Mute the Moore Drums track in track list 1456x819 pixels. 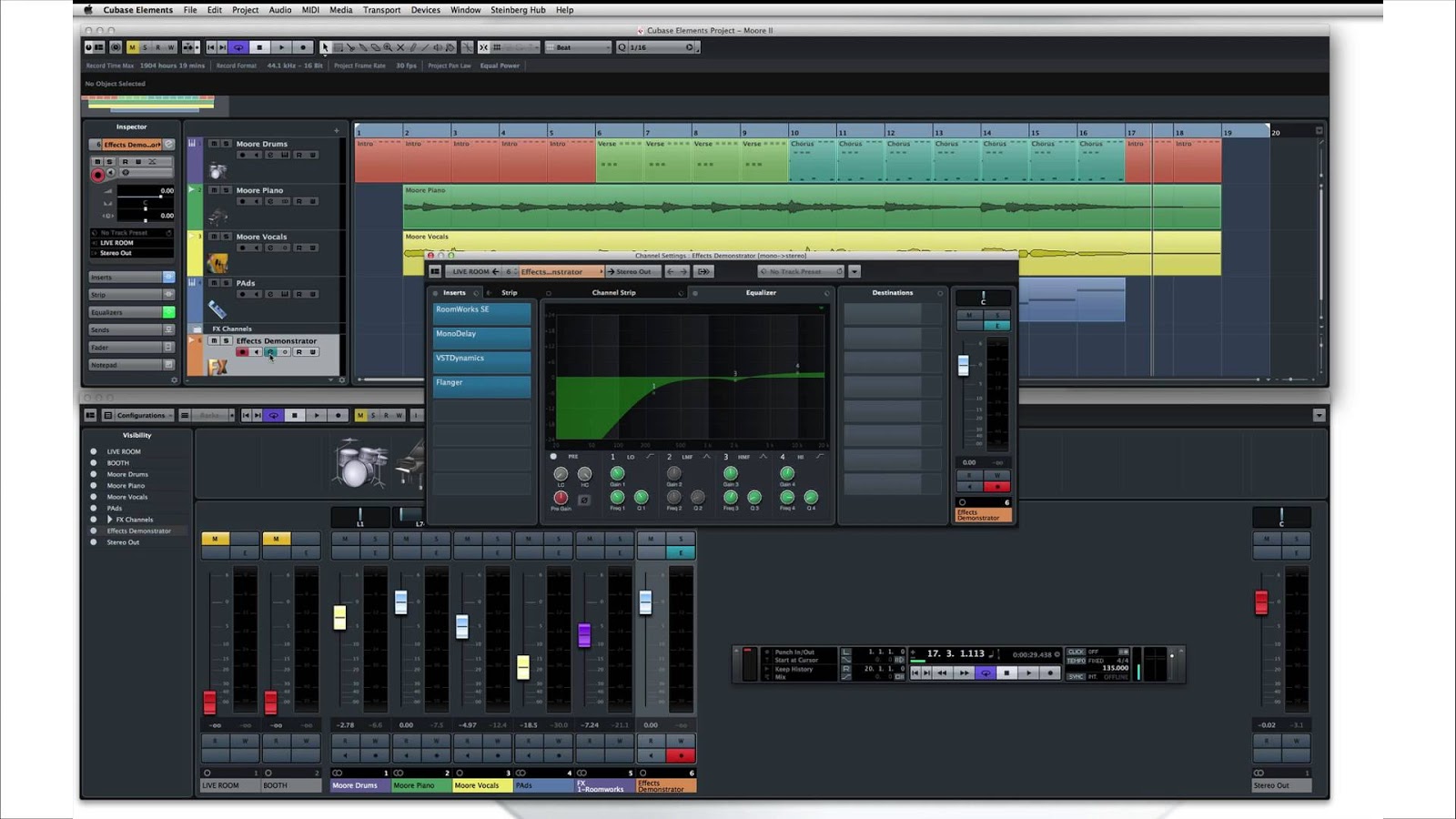(x=214, y=144)
